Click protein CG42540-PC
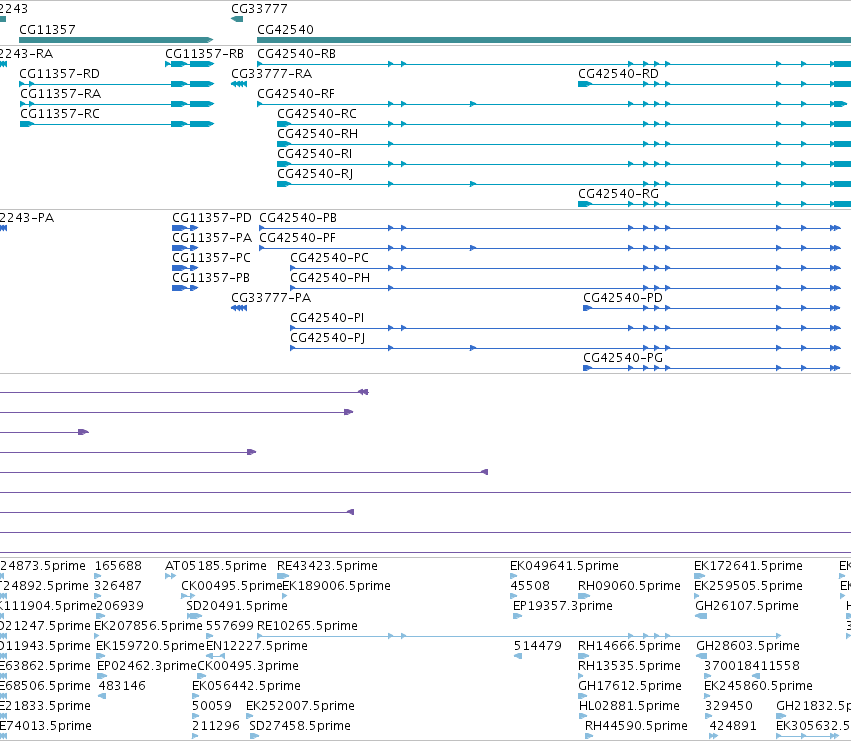Image resolution: width=851 pixels, height=741 pixels. click(329, 258)
